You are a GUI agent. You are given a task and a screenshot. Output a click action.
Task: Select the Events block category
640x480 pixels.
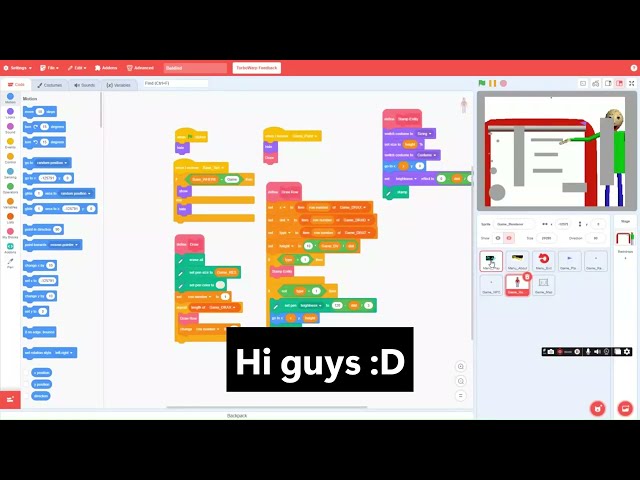(x=10, y=144)
